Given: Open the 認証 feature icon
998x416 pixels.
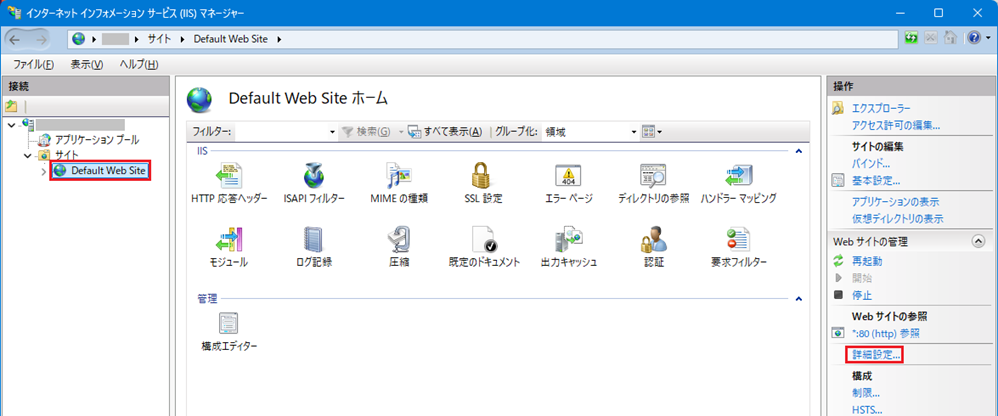Looking at the screenshot, I should point(654,241).
